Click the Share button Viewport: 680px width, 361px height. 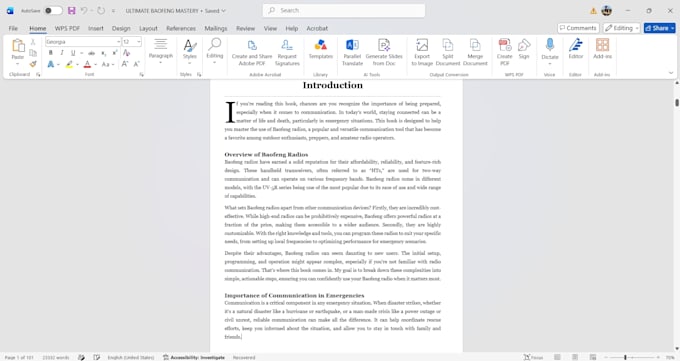(659, 28)
